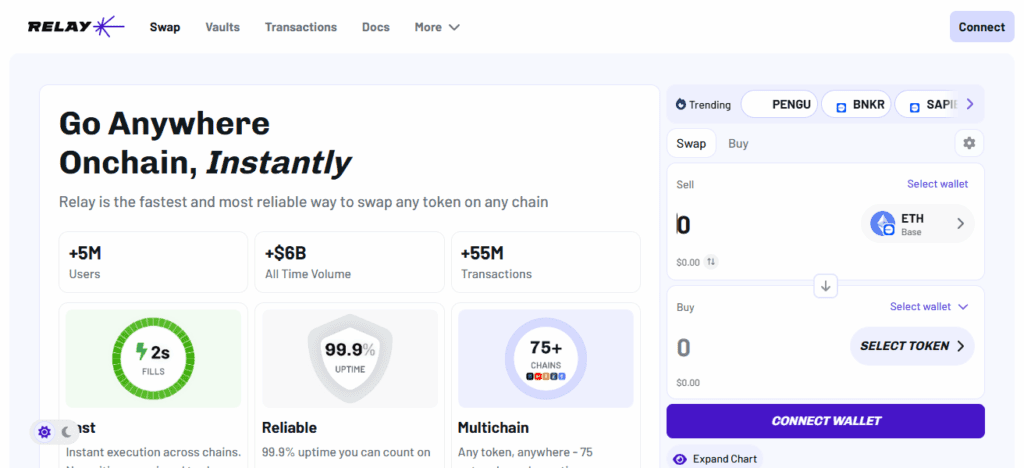Expand the Buy section Select wallet dropdown
This screenshot has width=1024, height=468.
pyautogui.click(x=929, y=307)
